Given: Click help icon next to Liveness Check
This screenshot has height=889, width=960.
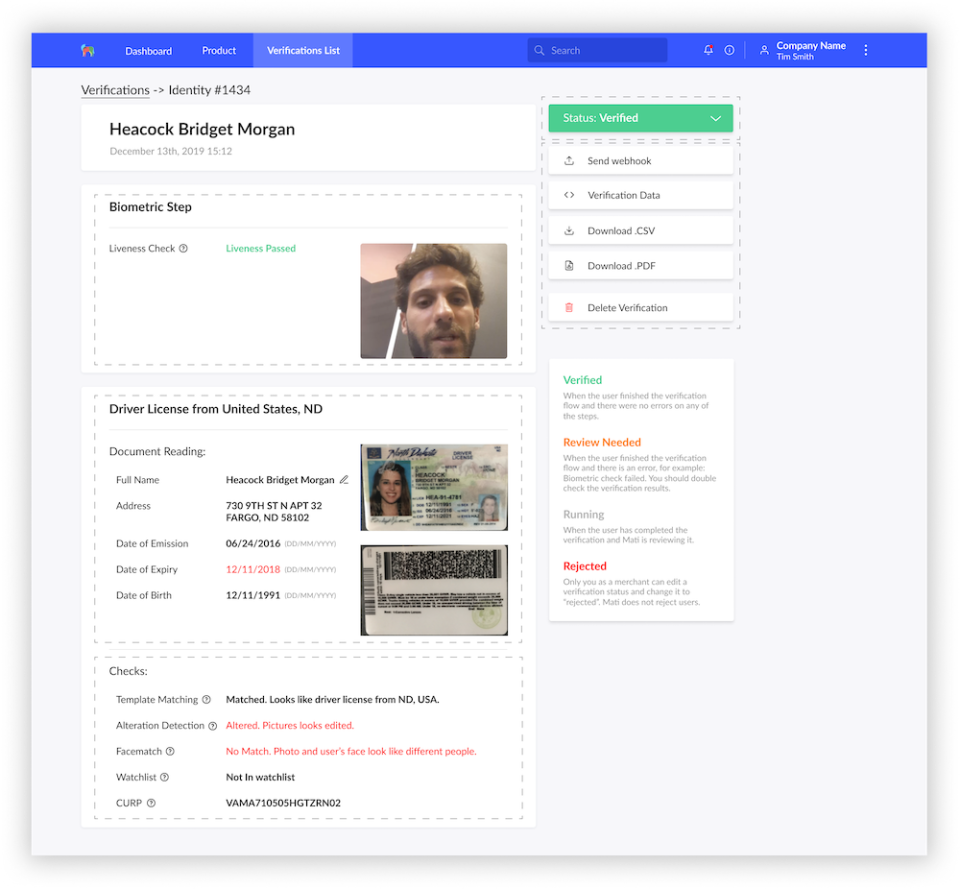Looking at the screenshot, I should coord(183,249).
